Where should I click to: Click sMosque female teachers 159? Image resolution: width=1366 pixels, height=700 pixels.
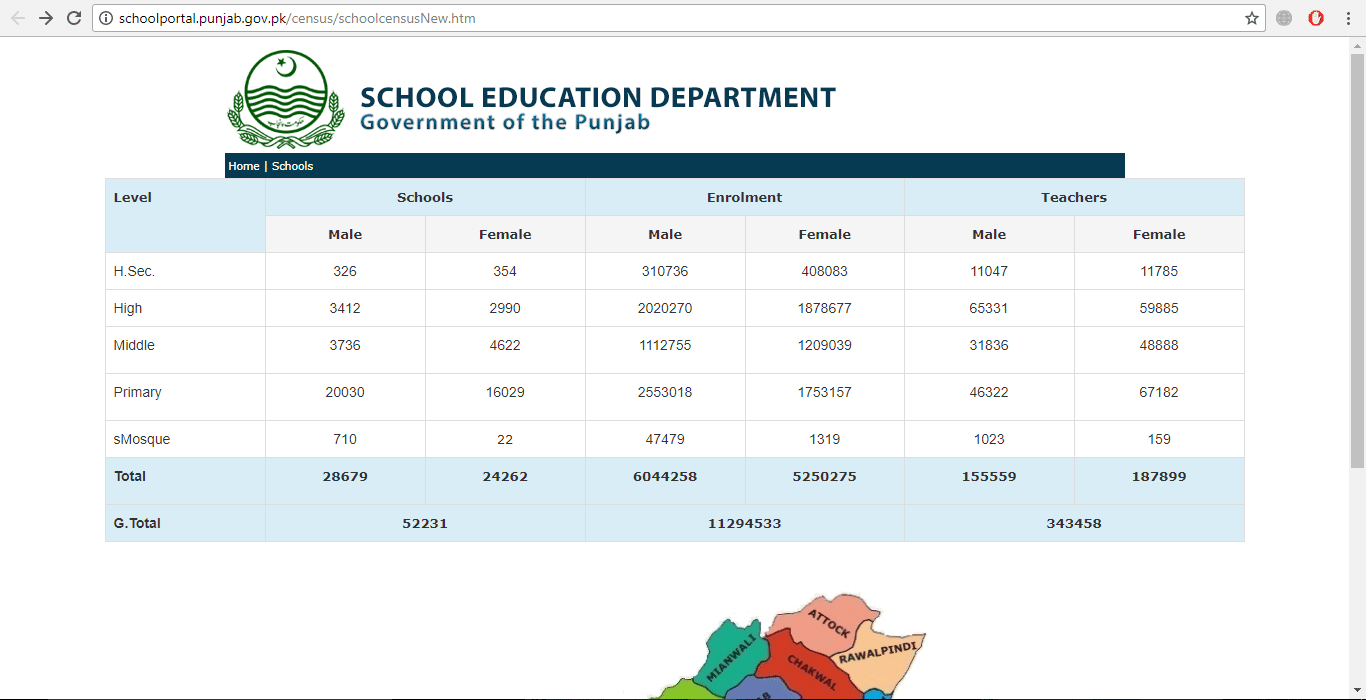[1159, 439]
